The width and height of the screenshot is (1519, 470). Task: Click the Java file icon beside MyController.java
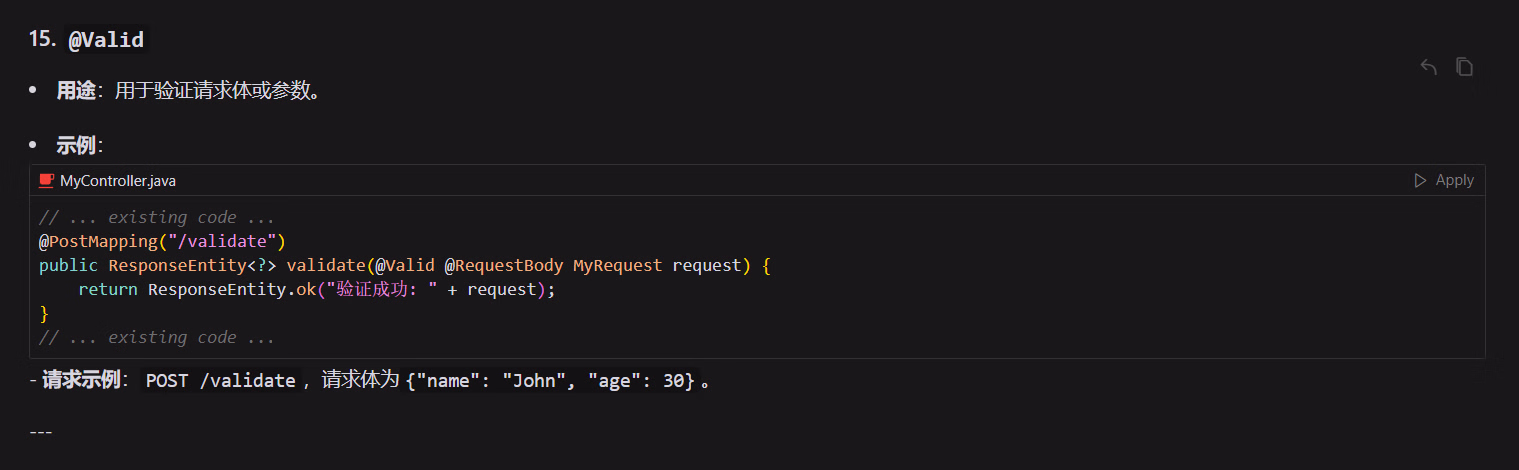[46, 180]
